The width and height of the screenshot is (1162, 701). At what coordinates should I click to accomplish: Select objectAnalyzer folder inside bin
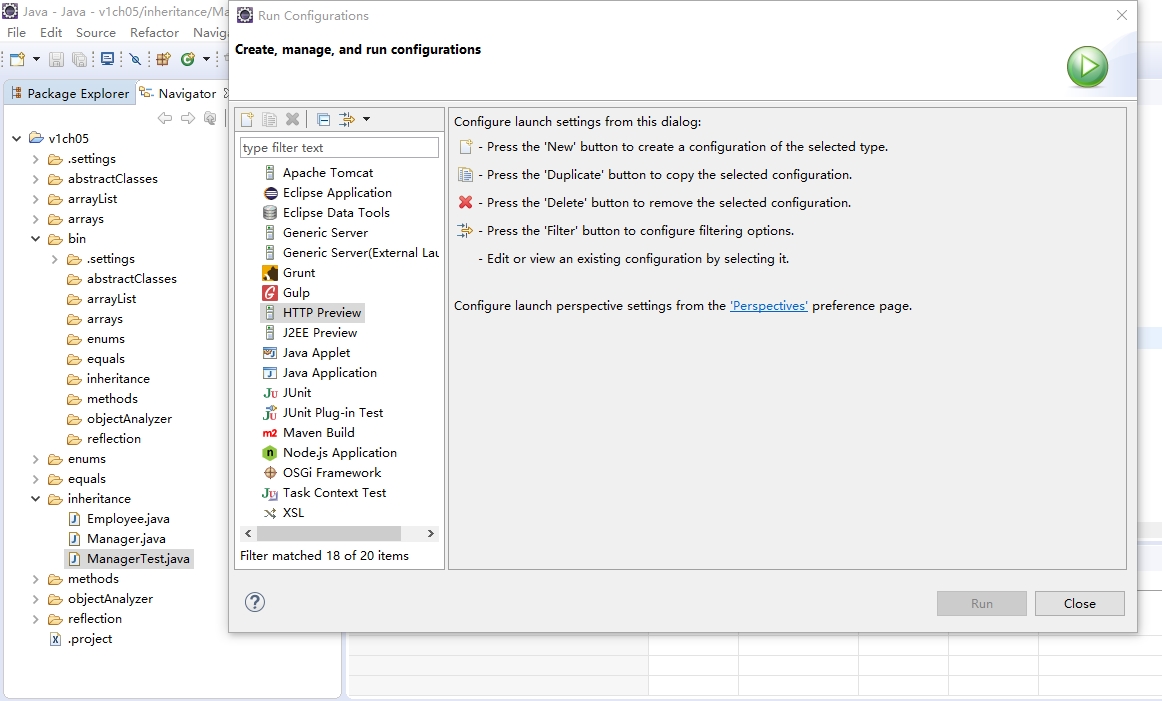(119, 419)
